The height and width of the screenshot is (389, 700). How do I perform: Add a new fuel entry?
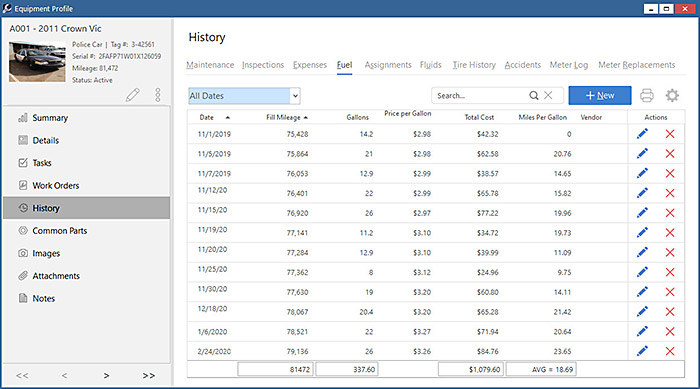[x=600, y=95]
